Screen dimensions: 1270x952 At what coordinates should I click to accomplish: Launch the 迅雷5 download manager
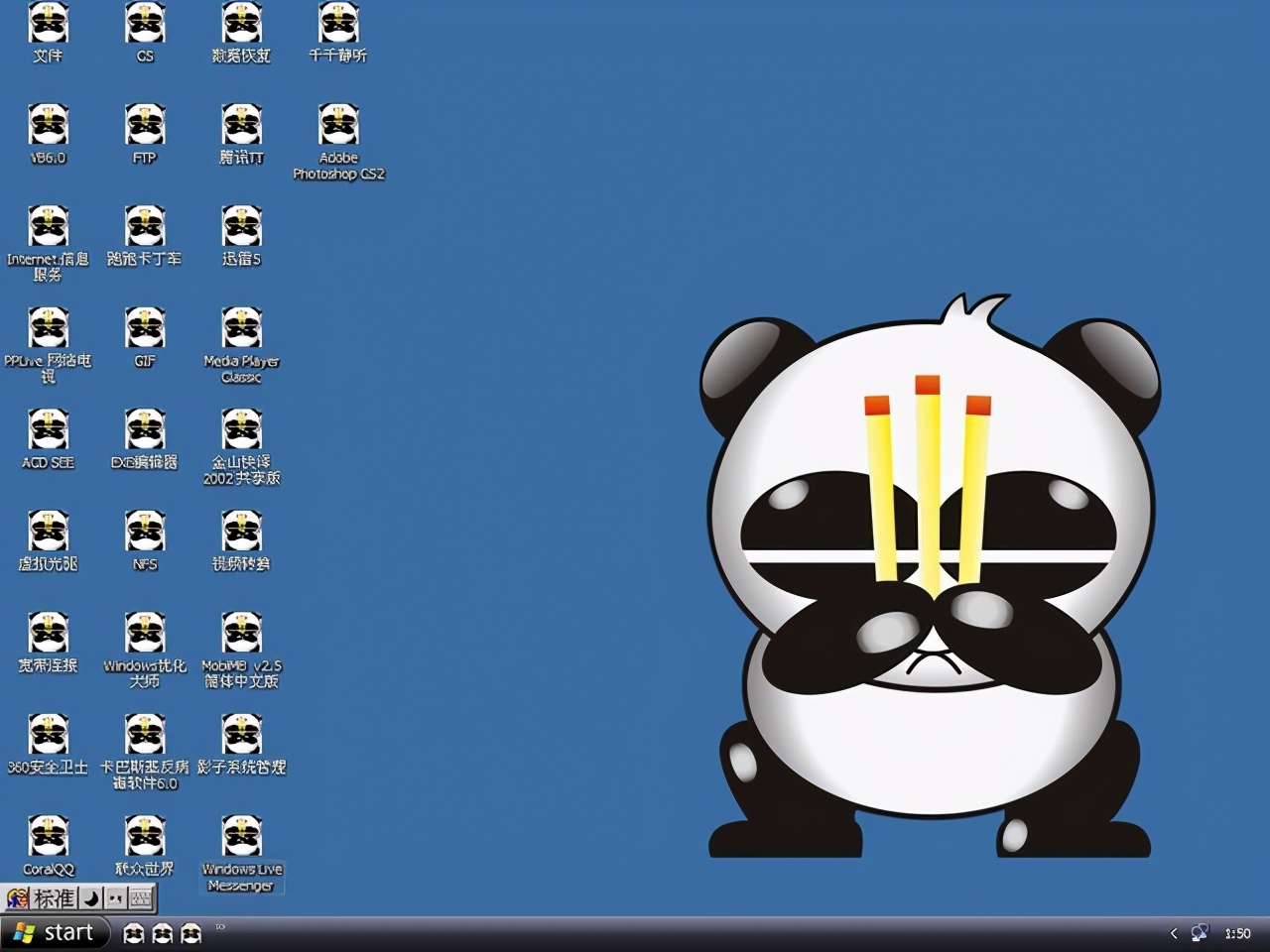click(241, 230)
